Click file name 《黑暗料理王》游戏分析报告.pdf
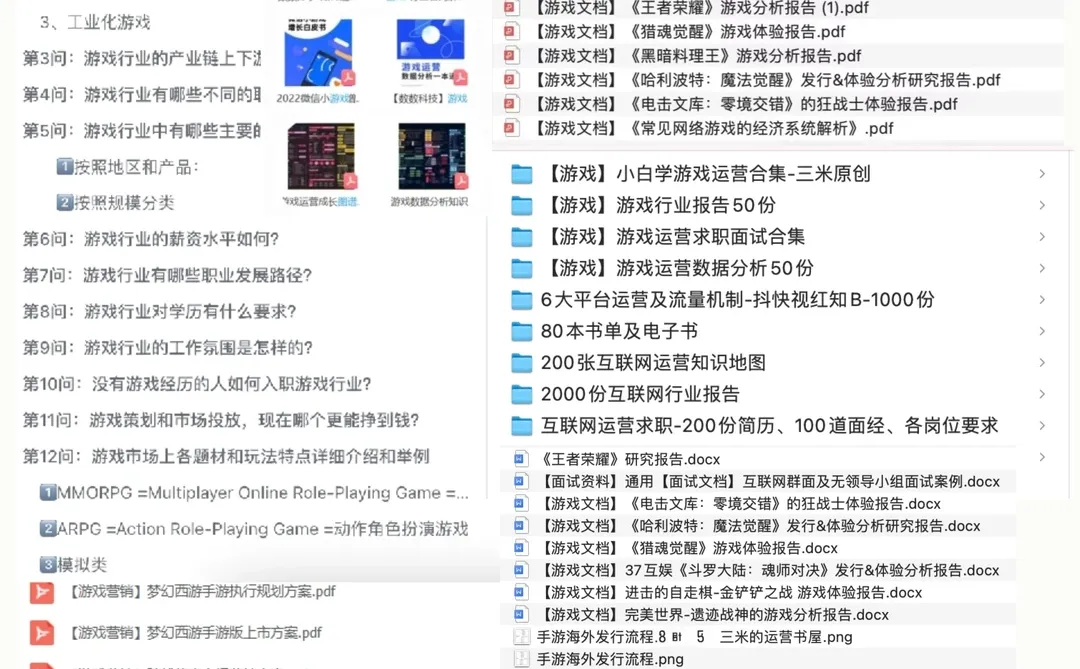Screen dimensions: 1080x669 coord(698,55)
